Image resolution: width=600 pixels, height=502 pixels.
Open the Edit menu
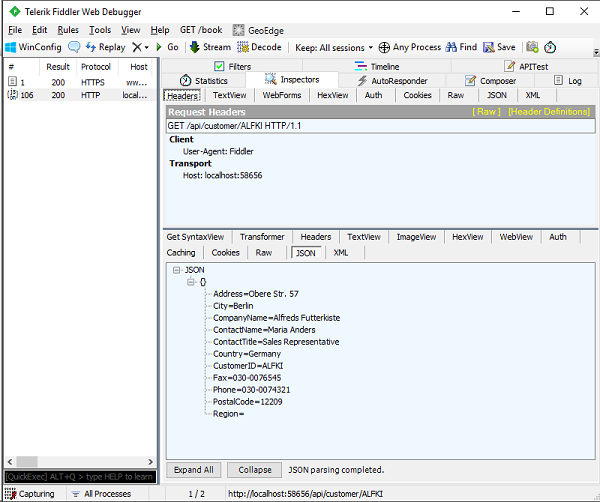(39, 30)
